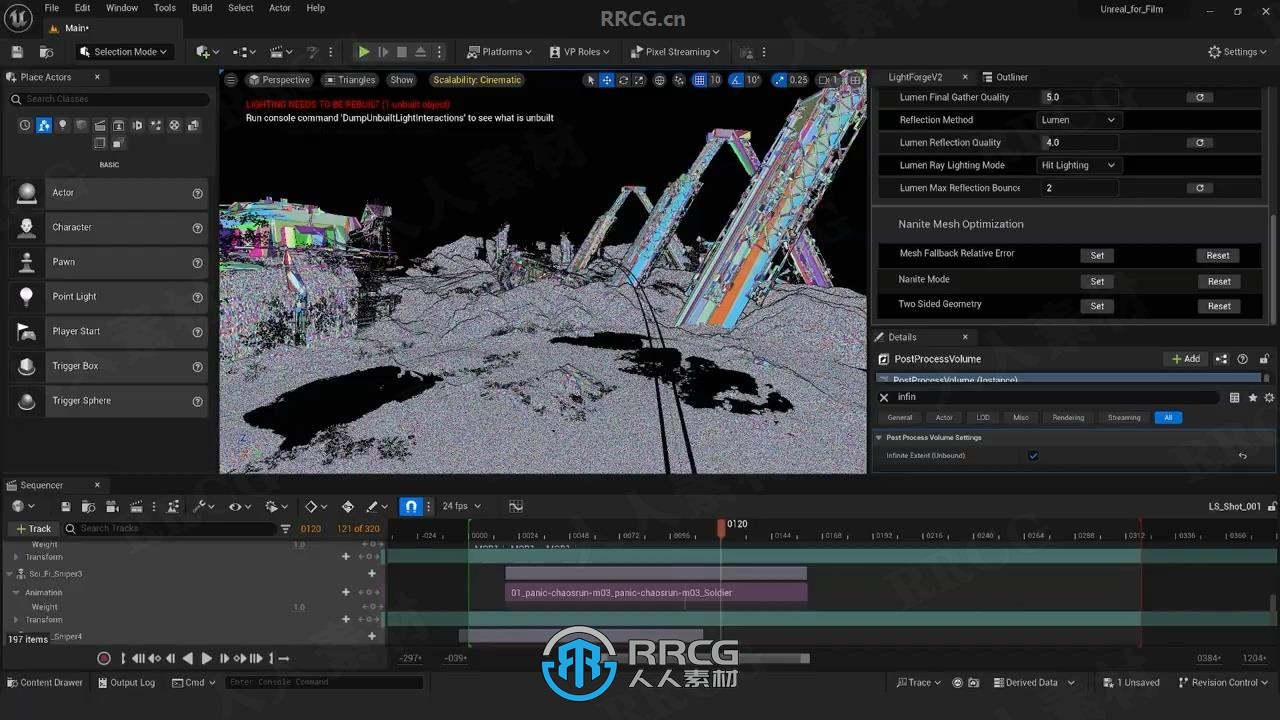
Task: Collapse the Animation track under Sci_Fi_Sniper3
Action: click(x=17, y=593)
